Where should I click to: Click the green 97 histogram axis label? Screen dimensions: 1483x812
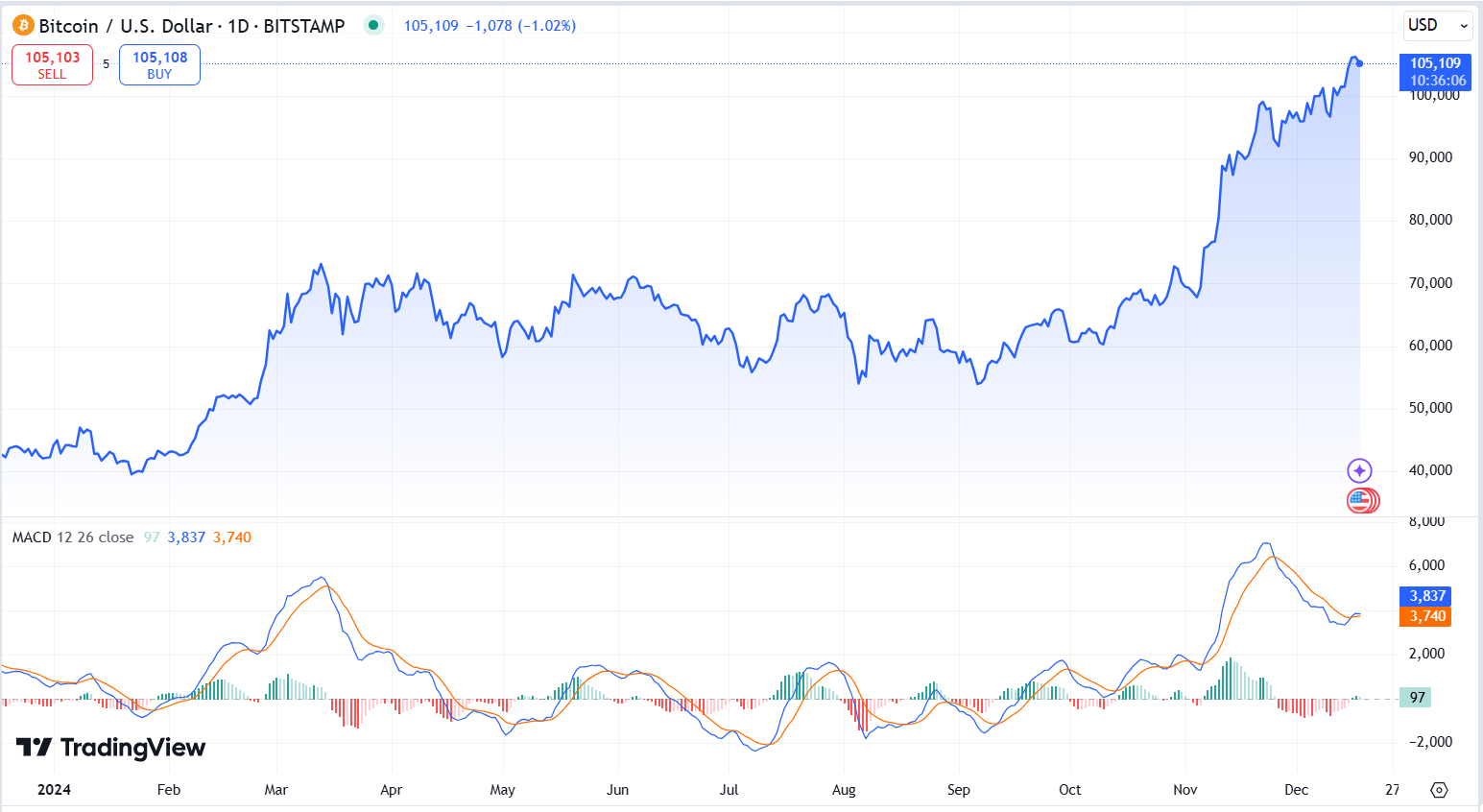pos(1416,698)
